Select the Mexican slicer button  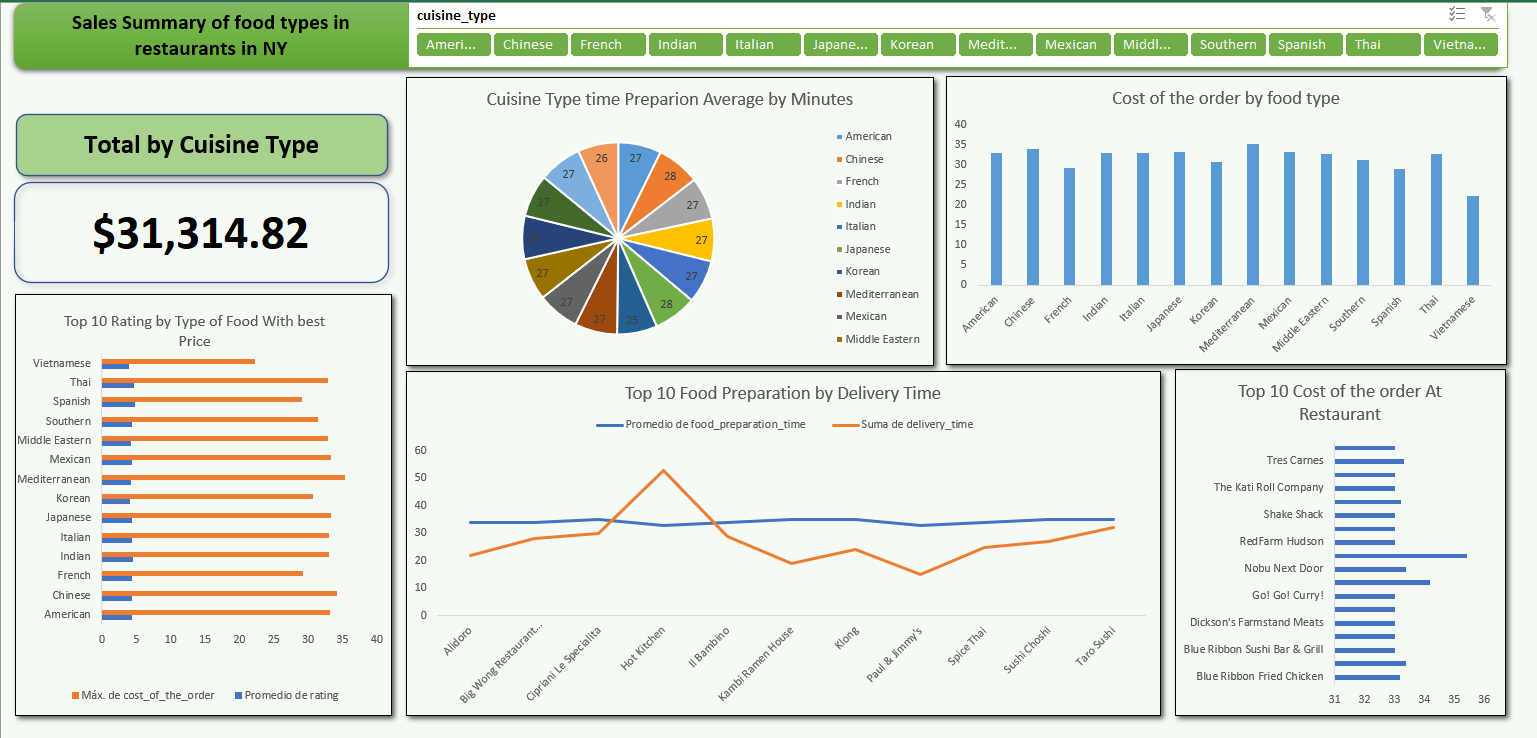pyautogui.click(x=1073, y=44)
